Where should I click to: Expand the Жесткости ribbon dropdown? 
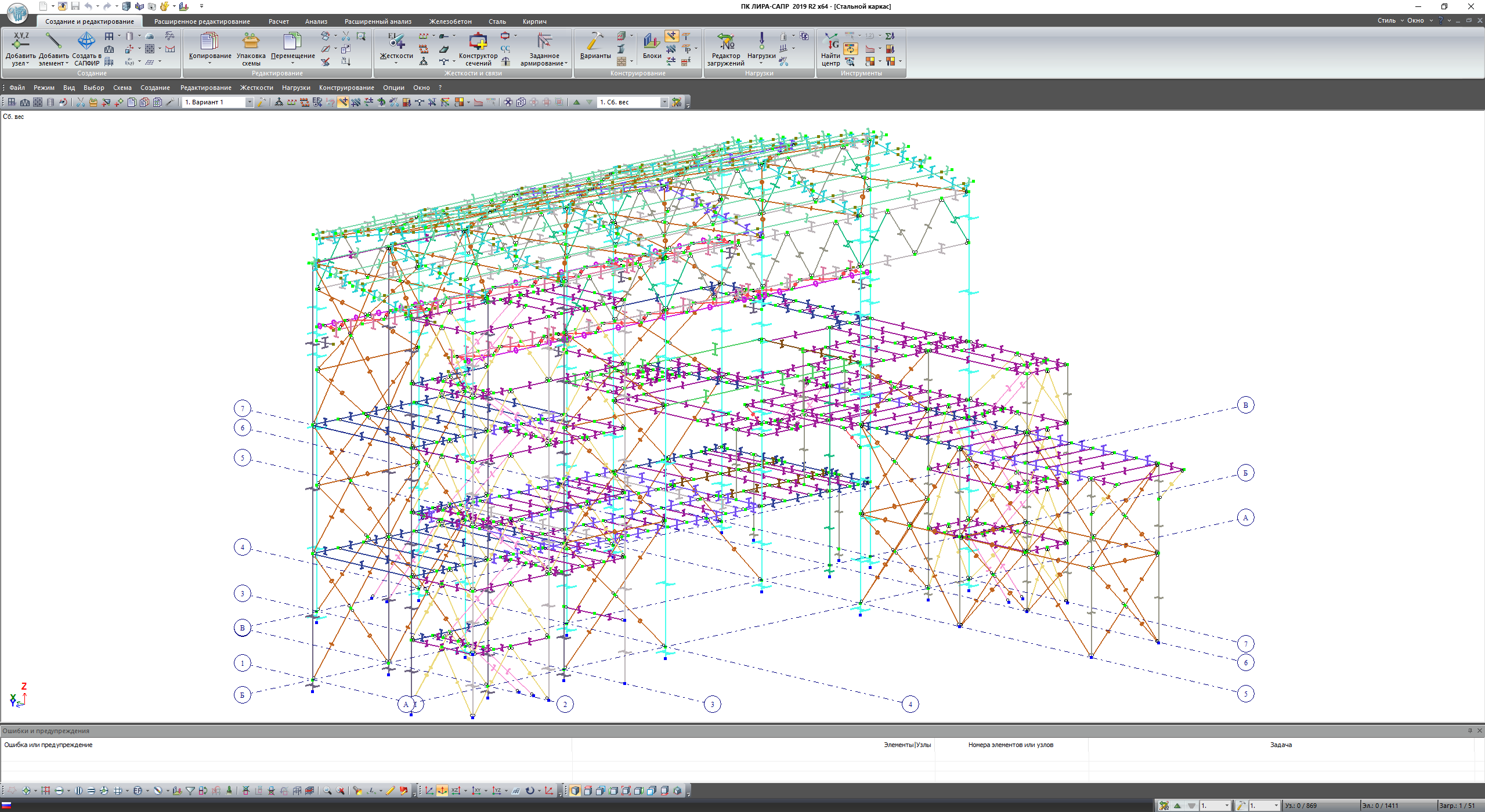(396, 63)
